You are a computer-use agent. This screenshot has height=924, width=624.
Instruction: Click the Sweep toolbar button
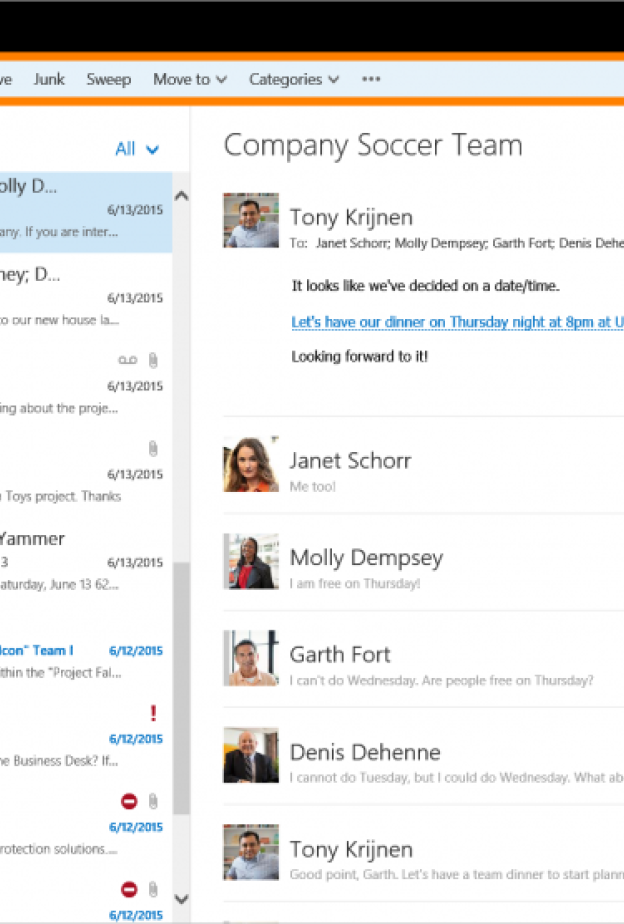108,79
